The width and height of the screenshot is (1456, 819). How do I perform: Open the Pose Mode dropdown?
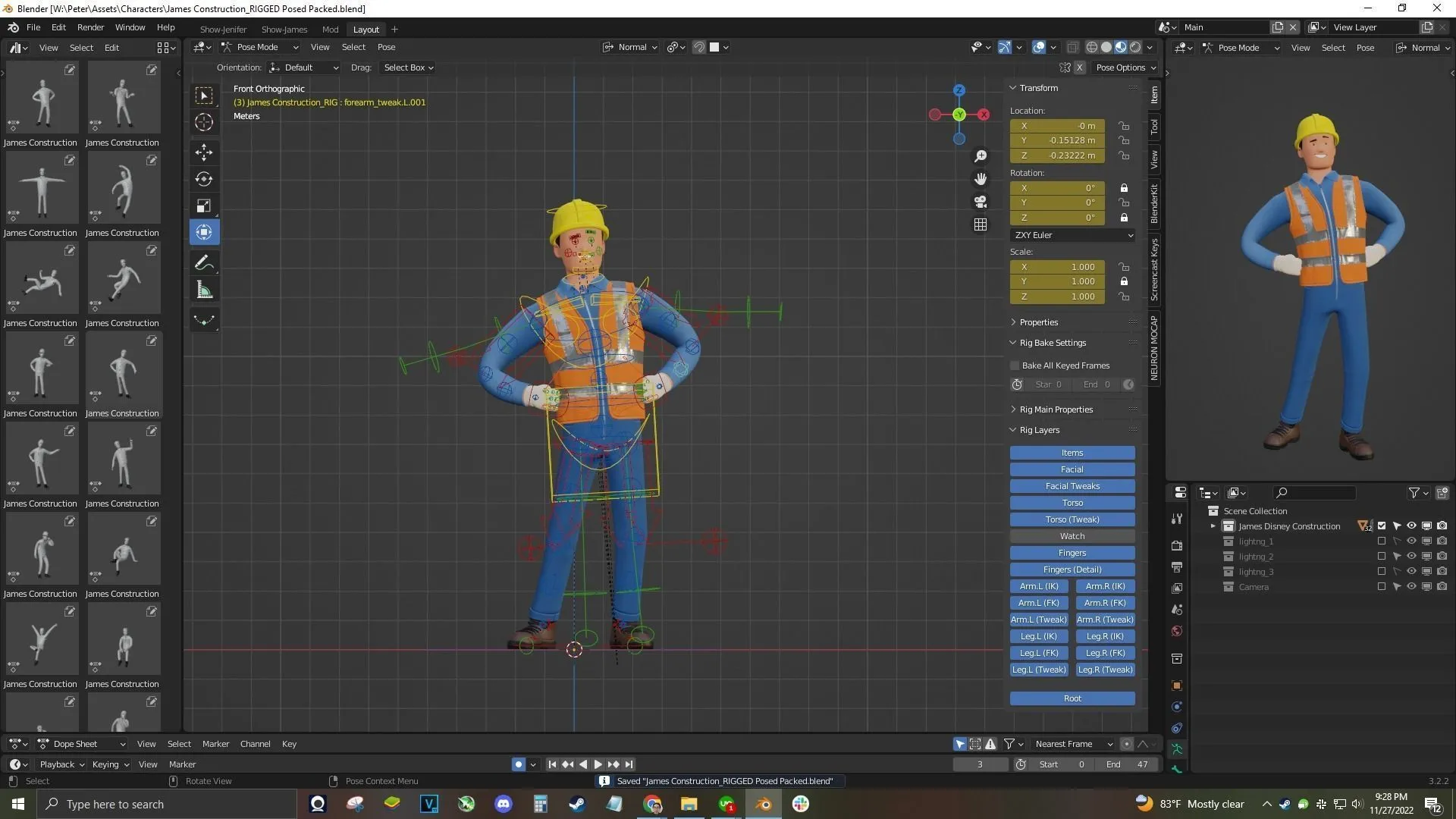tap(258, 46)
